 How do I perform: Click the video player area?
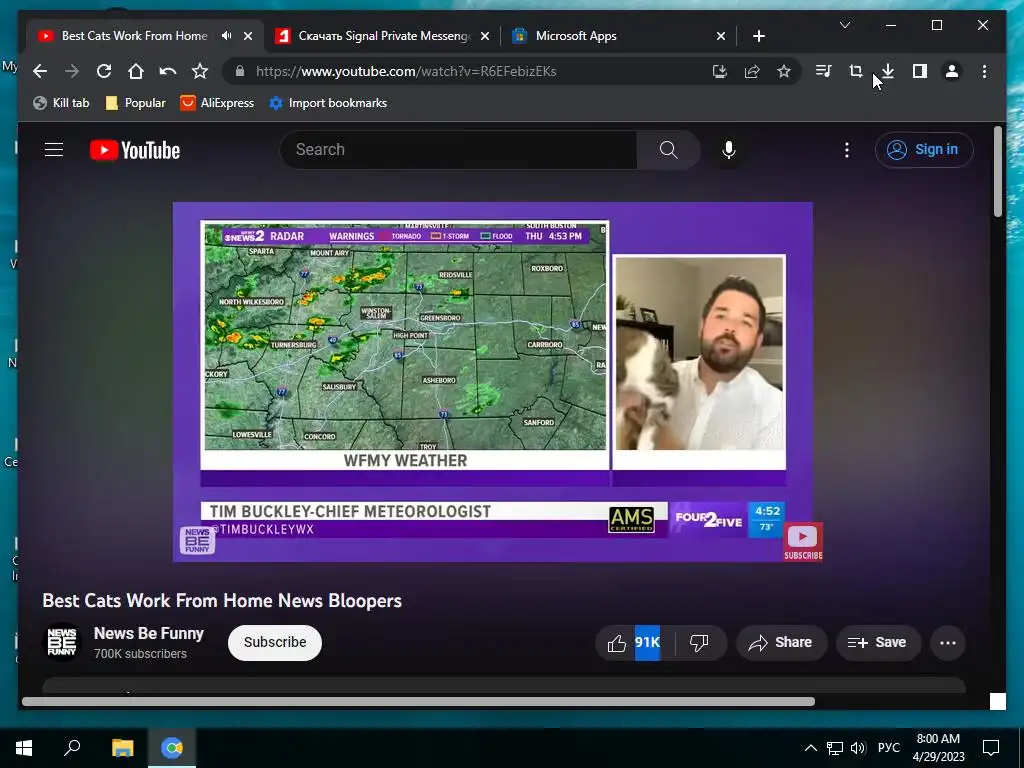point(492,381)
